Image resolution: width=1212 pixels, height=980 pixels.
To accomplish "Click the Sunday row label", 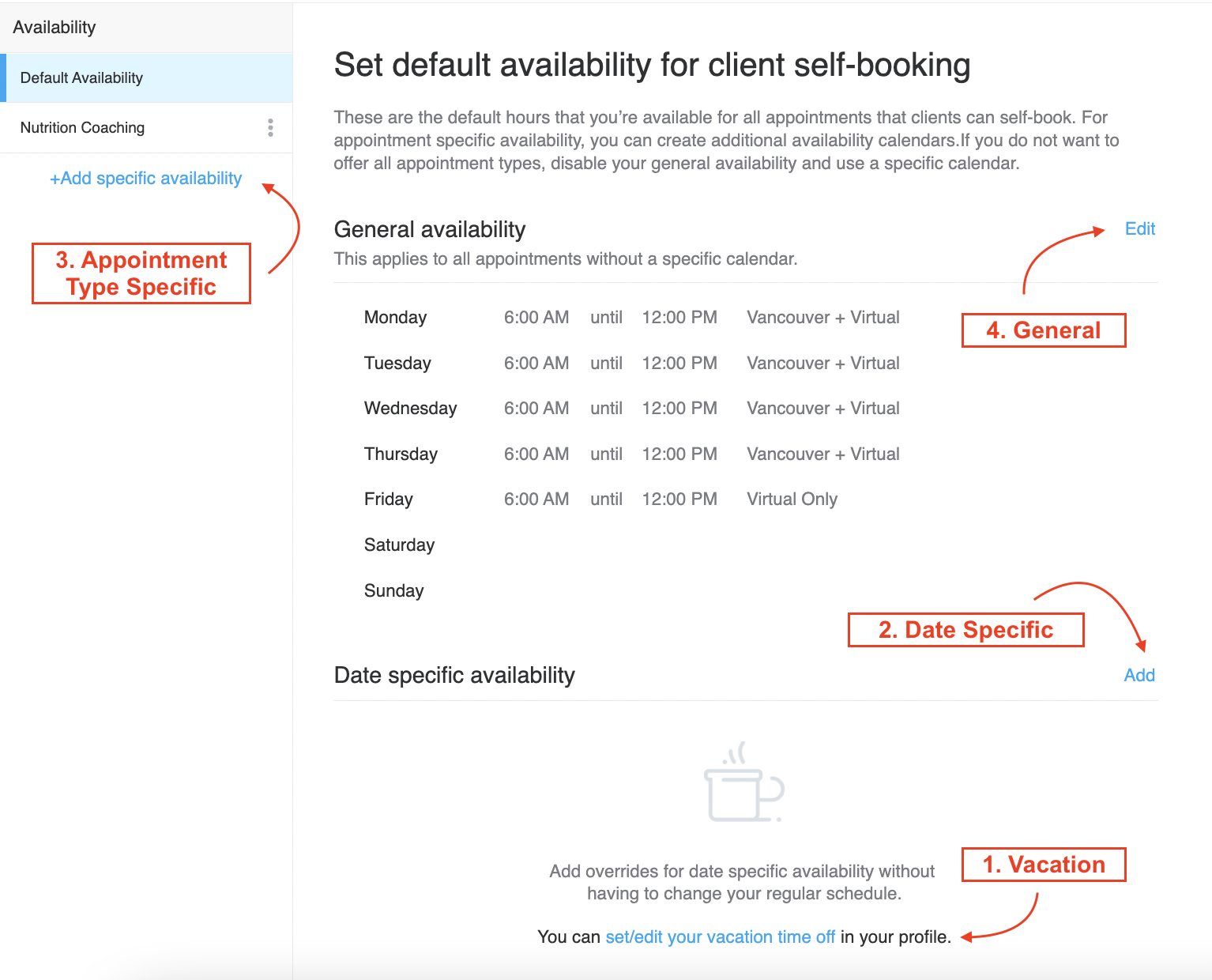I will coord(393,591).
